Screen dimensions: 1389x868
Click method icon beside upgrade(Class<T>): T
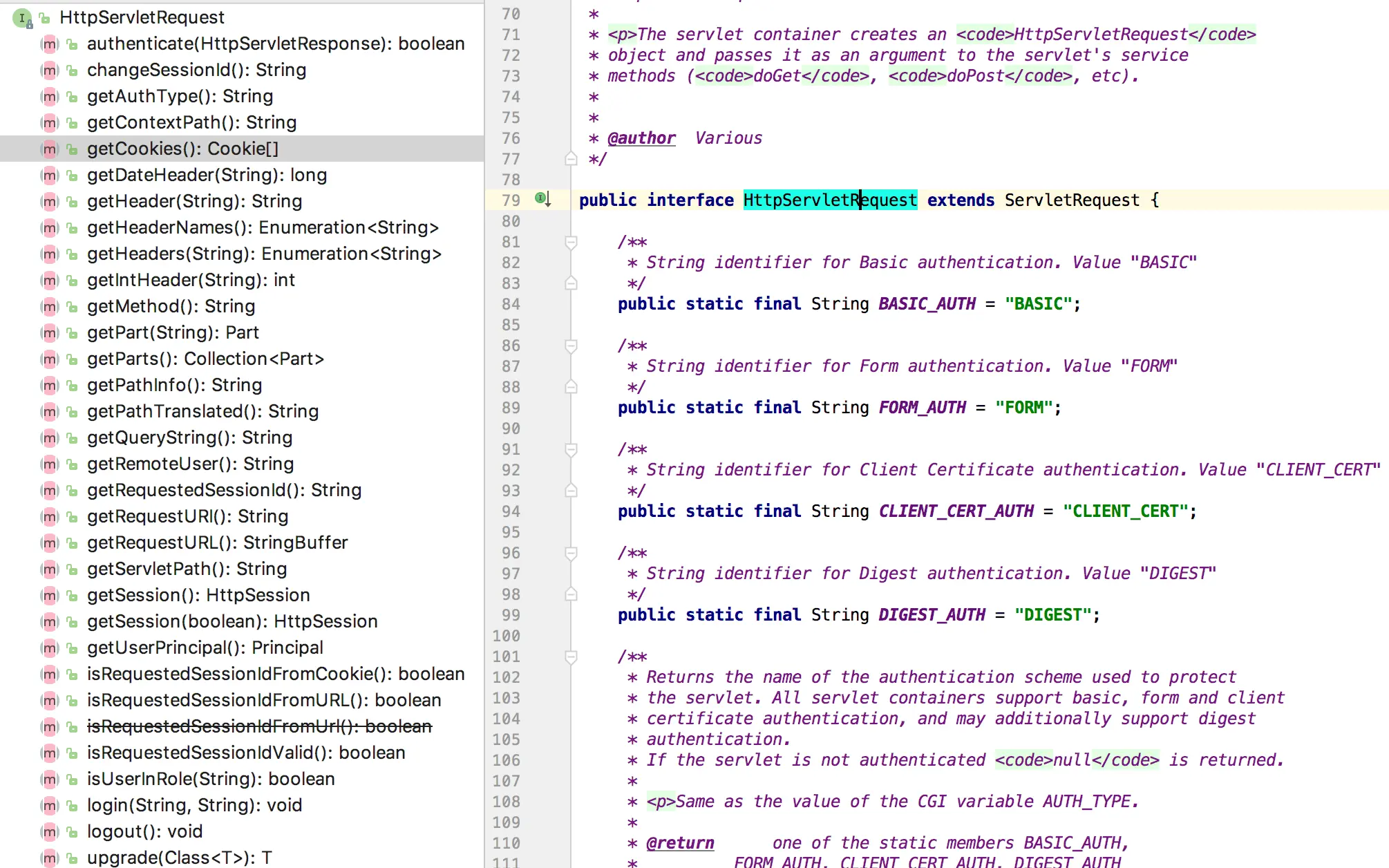49,858
